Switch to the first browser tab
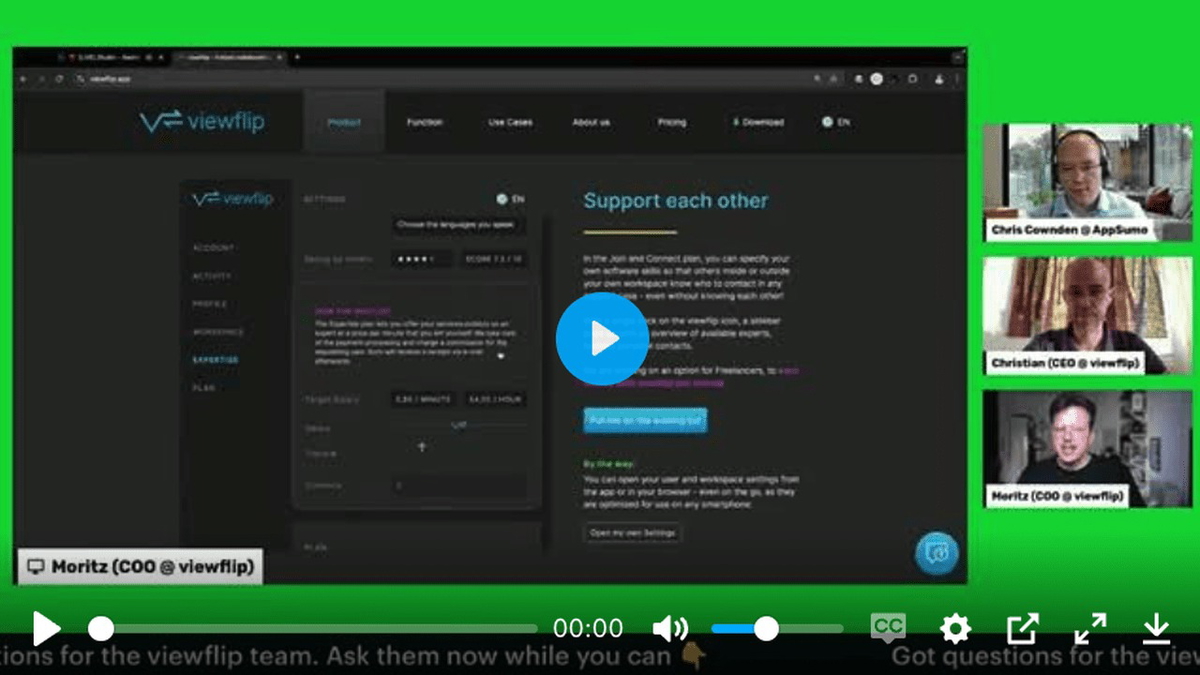The image size is (1200, 675). (110, 57)
